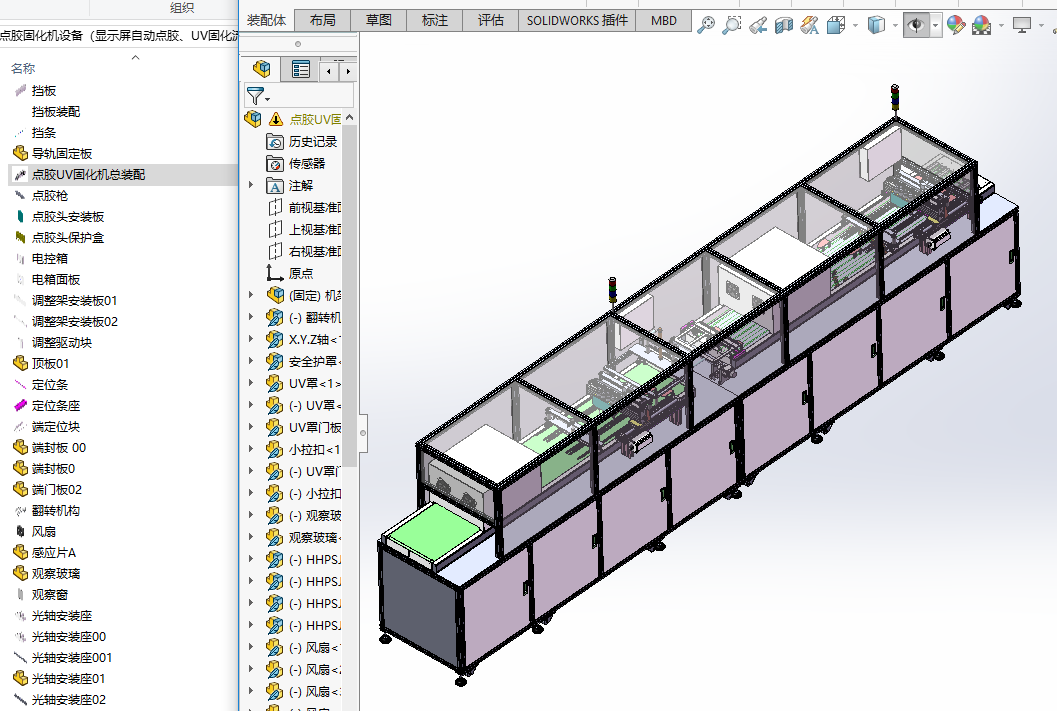Click the 端封板 00 file icon
The width and height of the screenshot is (1057, 711).
click(20, 447)
